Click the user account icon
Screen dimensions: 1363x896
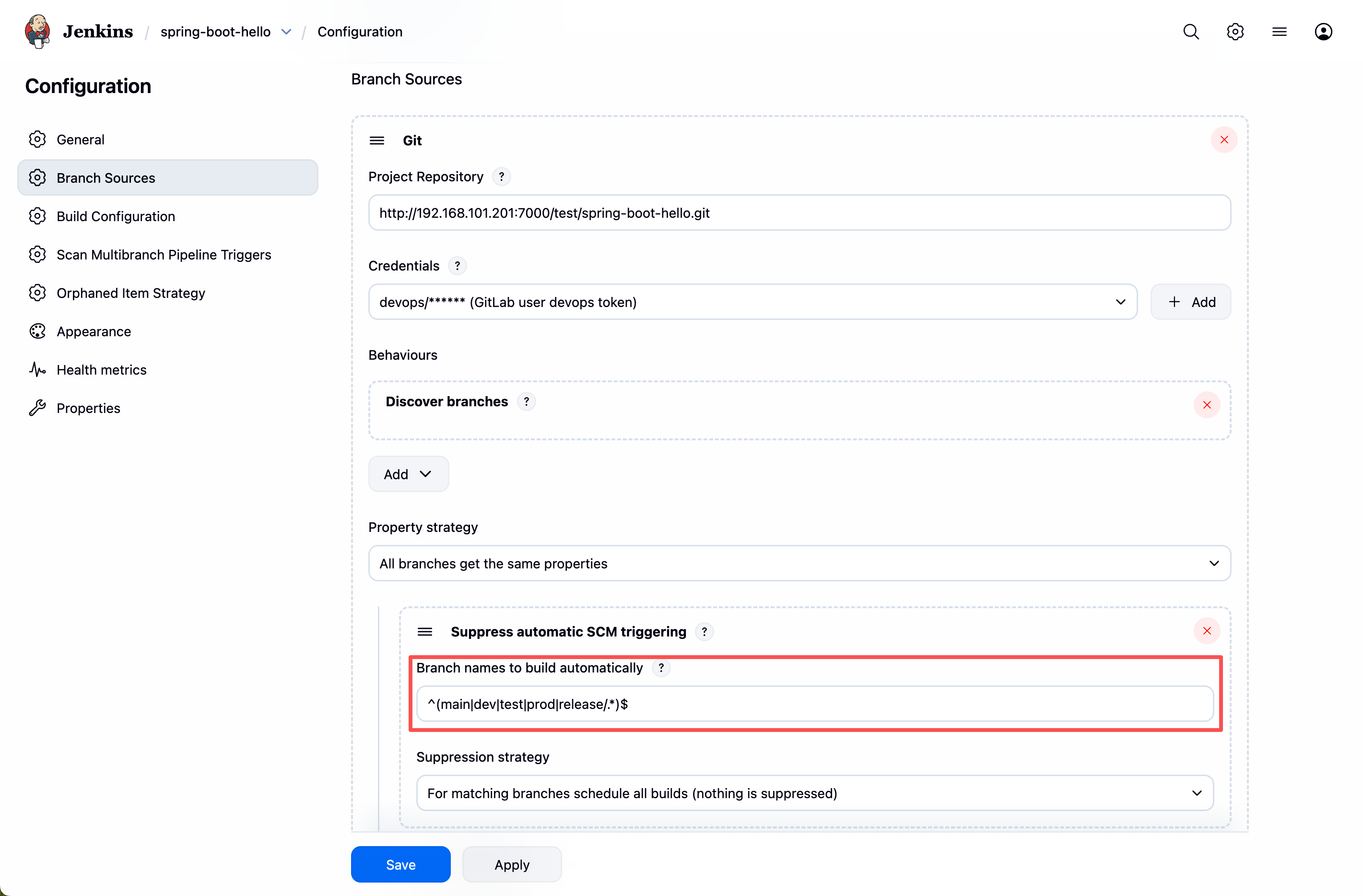[x=1323, y=32]
